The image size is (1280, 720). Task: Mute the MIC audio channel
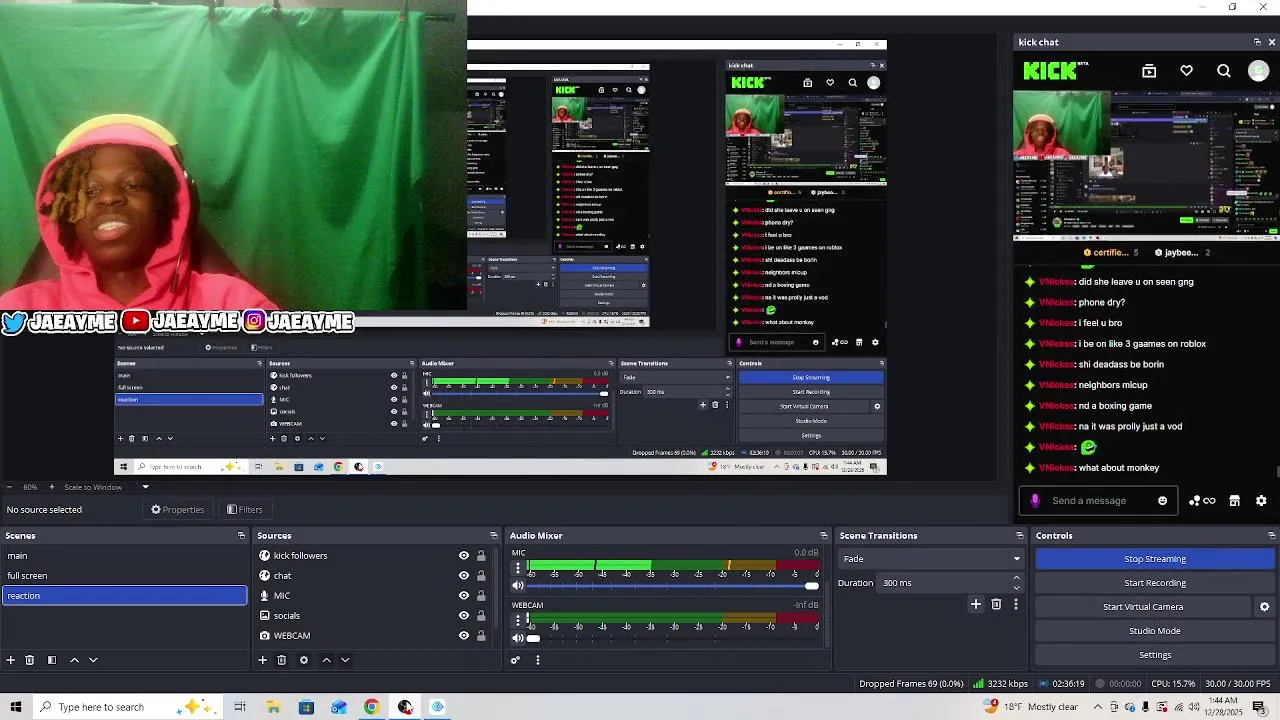point(518,586)
